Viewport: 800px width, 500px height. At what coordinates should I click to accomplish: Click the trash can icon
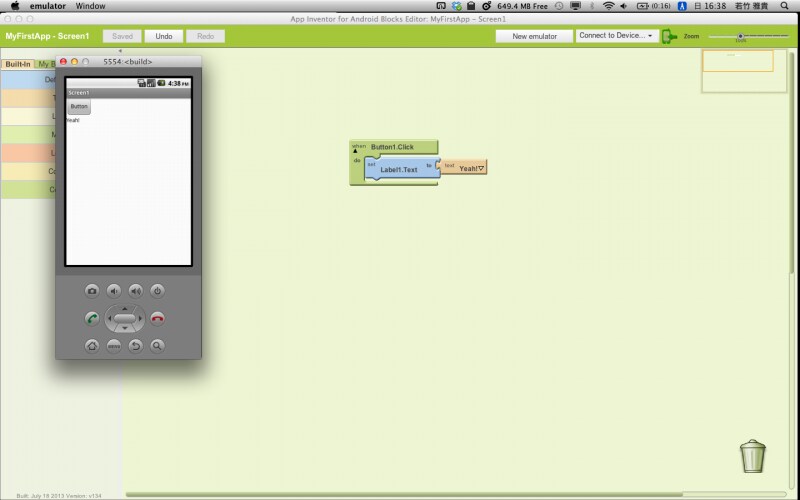pyautogui.click(x=752, y=456)
